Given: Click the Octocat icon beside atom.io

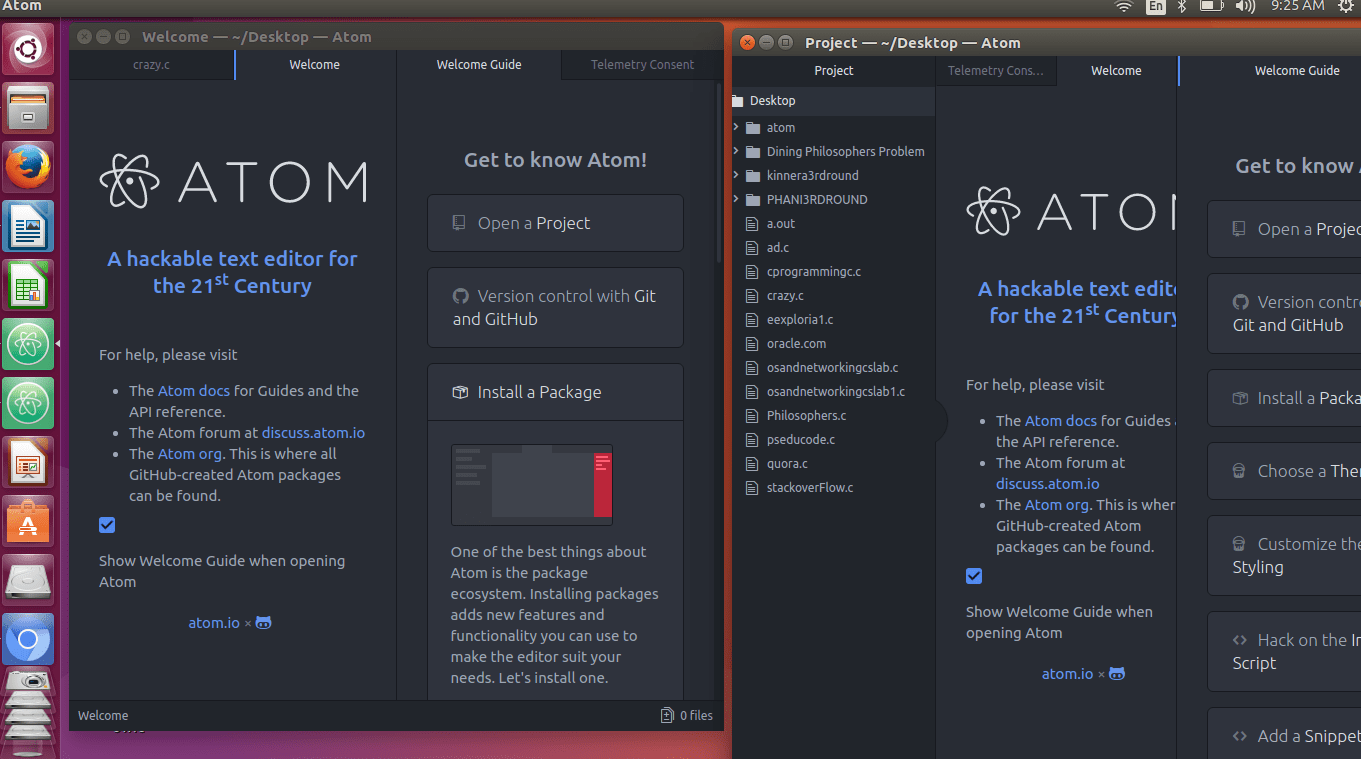Looking at the screenshot, I should pos(263,622).
